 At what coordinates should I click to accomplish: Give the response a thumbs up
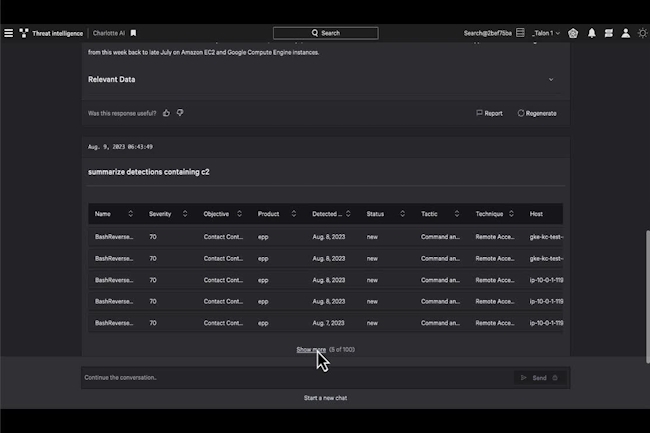167,113
